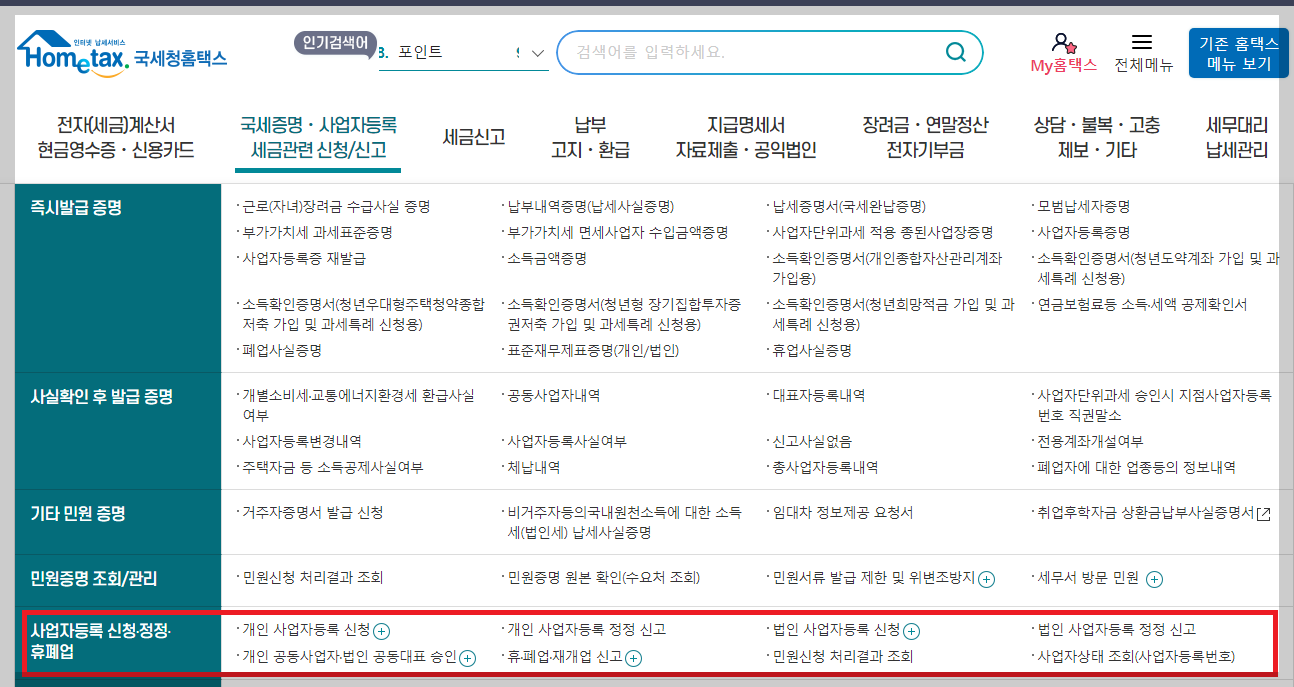Open 부가가치세 과세표준증명 link
Screen dimensions: 1294x687
pyautogui.click(x=317, y=232)
